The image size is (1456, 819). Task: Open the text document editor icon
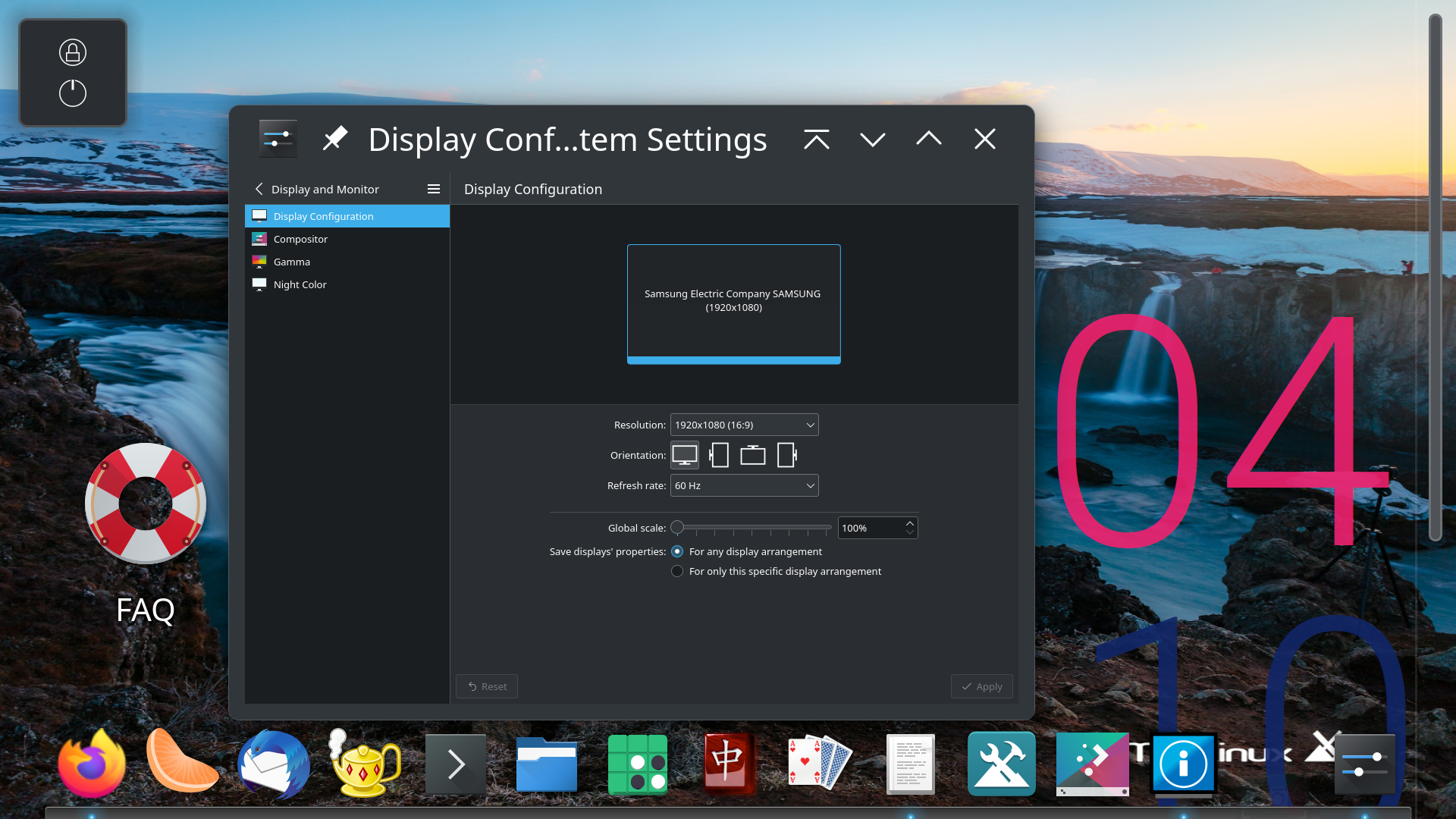[911, 764]
